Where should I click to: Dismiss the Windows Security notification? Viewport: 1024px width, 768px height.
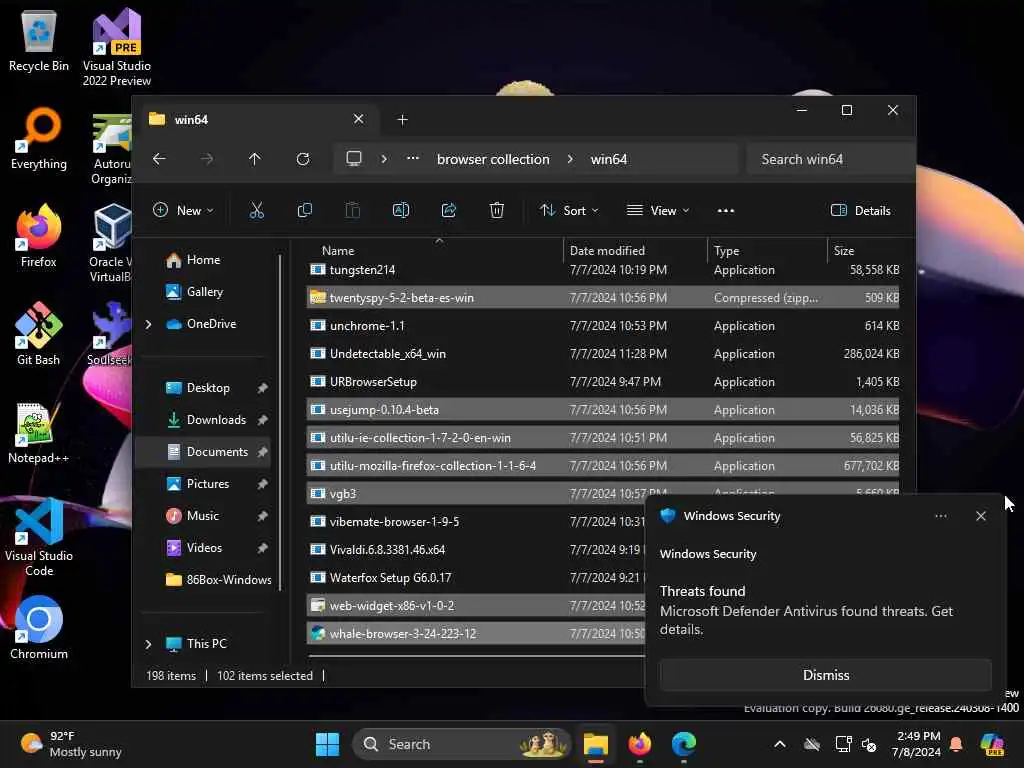(x=825, y=675)
